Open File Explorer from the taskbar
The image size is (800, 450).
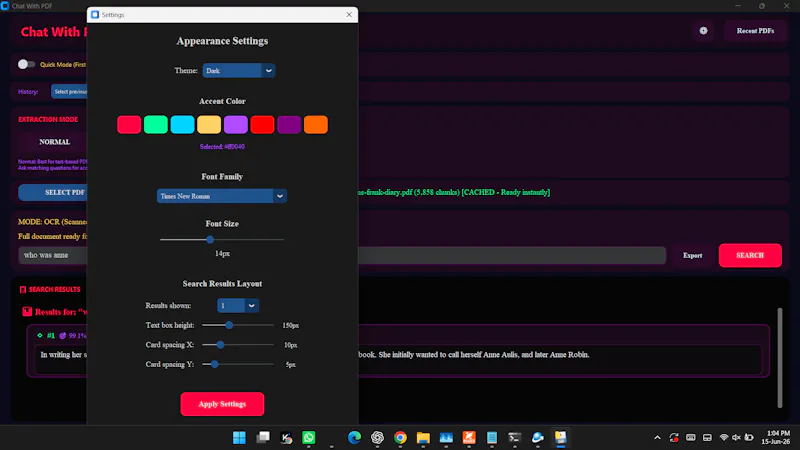(423, 437)
